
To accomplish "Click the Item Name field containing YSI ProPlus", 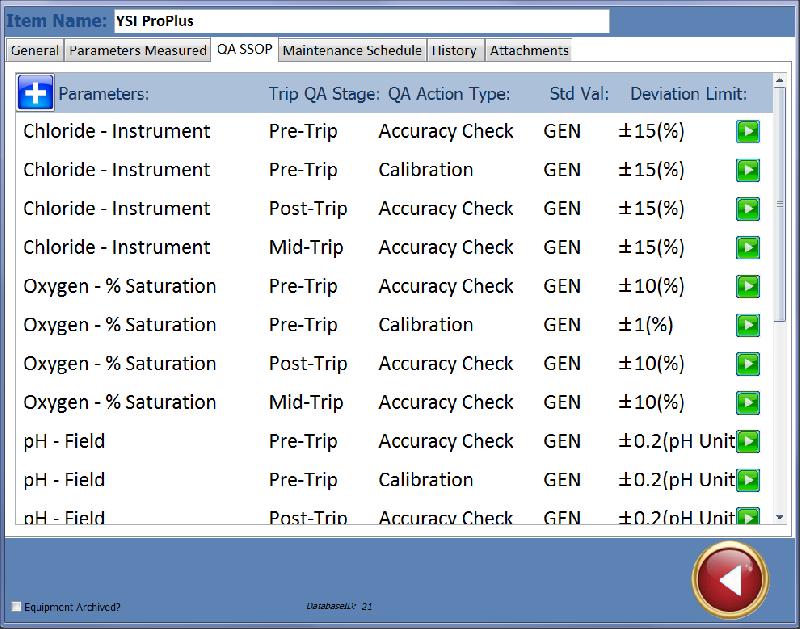I will click(x=362, y=21).
